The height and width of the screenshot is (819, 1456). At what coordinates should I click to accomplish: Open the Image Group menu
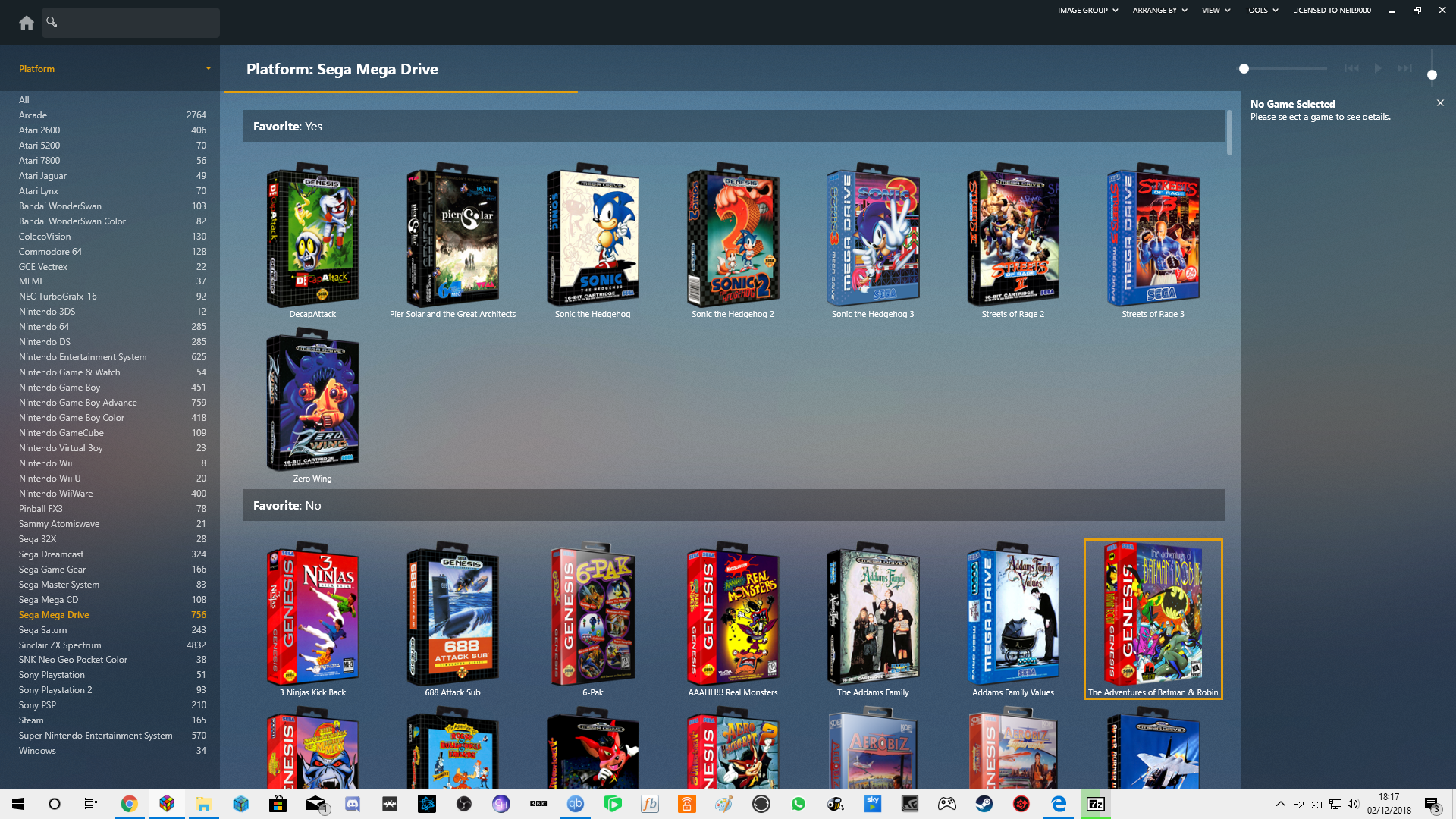click(1087, 11)
